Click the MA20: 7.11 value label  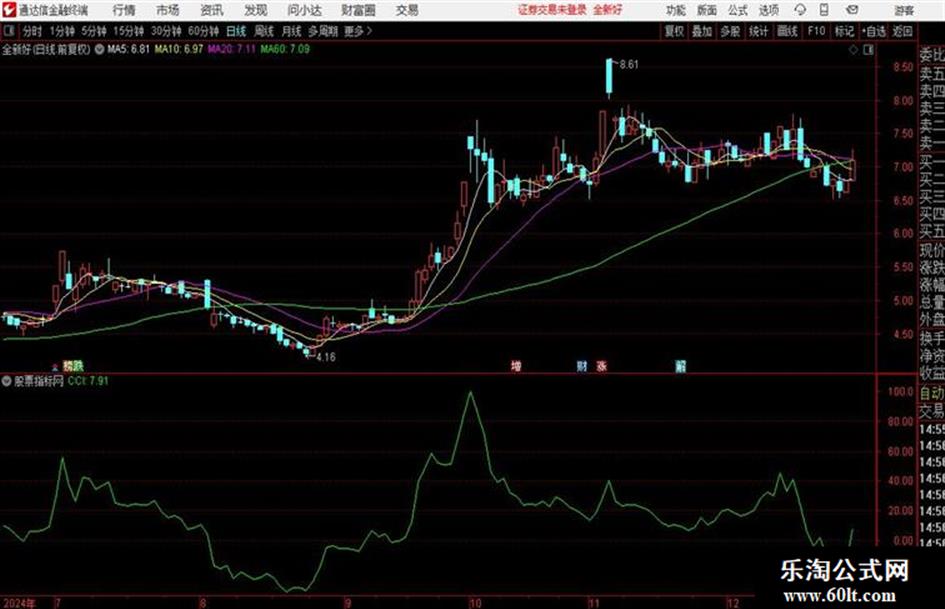tap(232, 49)
